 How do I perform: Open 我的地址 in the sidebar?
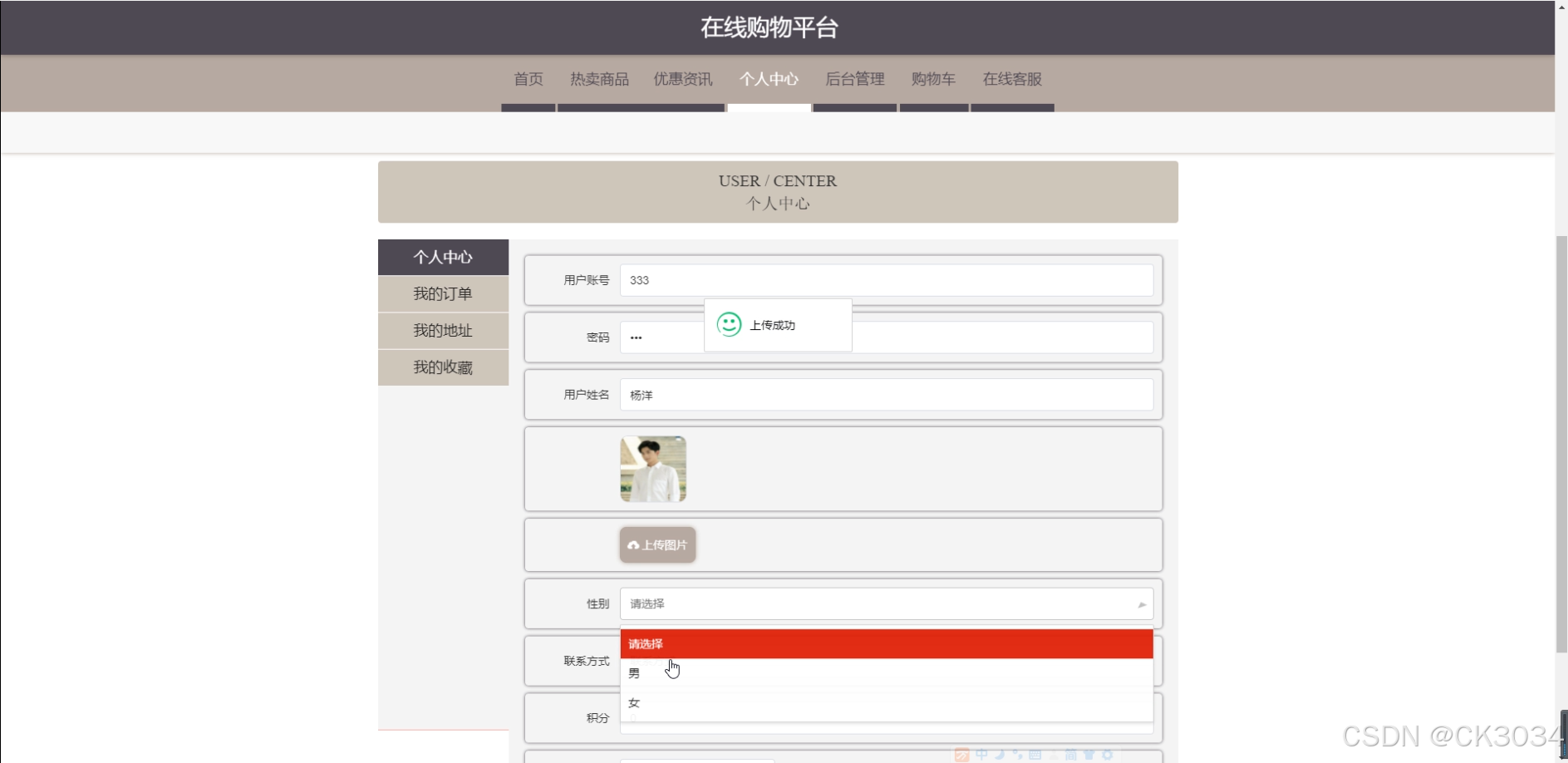[443, 331]
